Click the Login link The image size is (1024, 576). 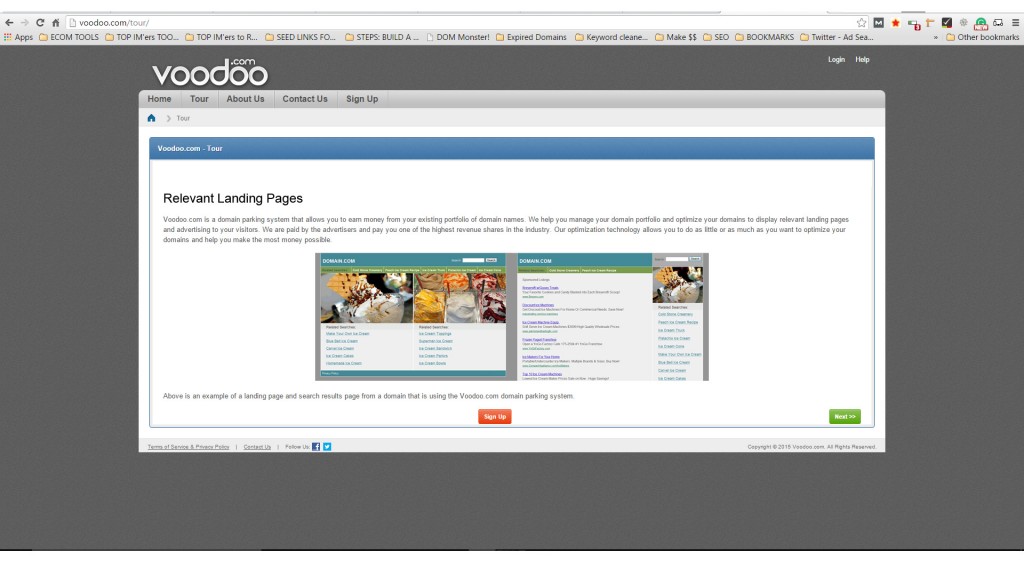point(837,59)
